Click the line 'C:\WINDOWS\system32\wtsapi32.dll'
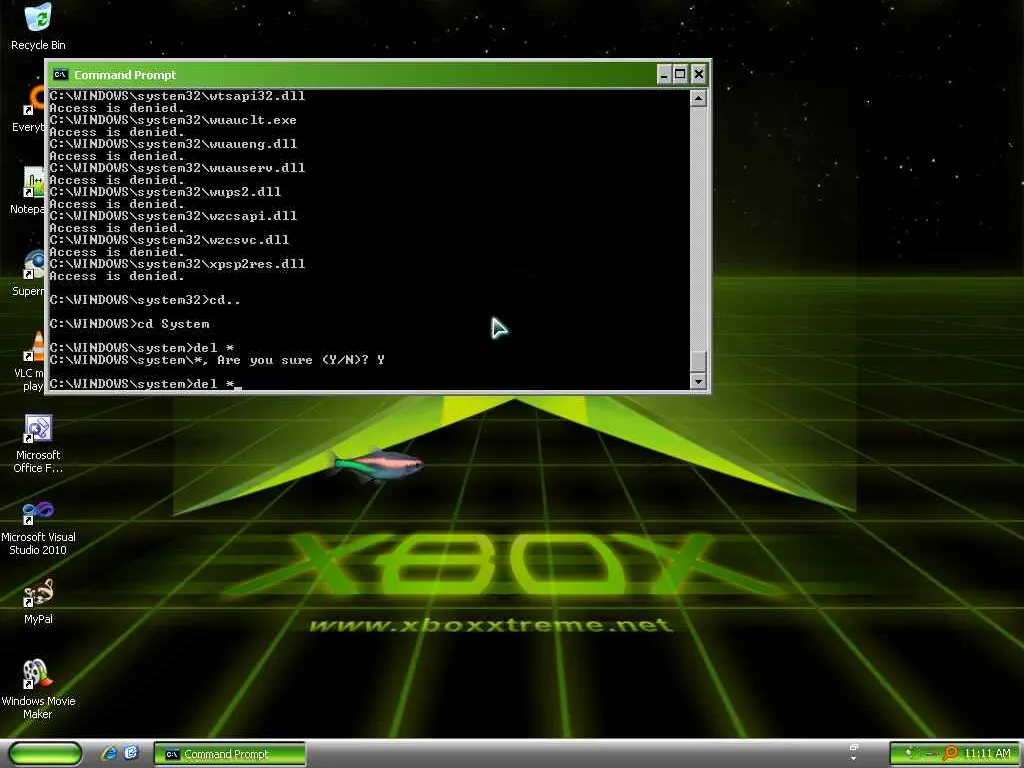This screenshot has height=768, width=1024. pos(177,96)
